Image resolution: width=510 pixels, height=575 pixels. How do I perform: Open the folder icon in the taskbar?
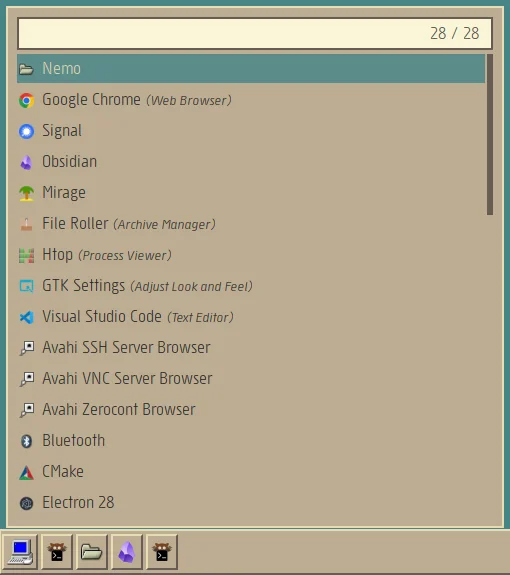[x=91, y=552]
